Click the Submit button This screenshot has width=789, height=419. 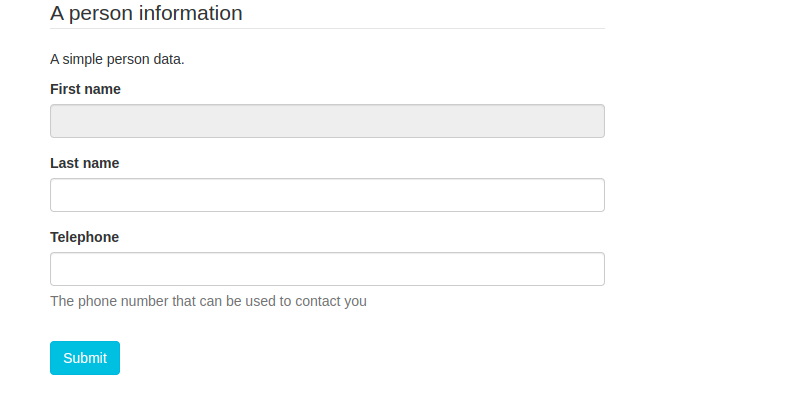pos(85,358)
